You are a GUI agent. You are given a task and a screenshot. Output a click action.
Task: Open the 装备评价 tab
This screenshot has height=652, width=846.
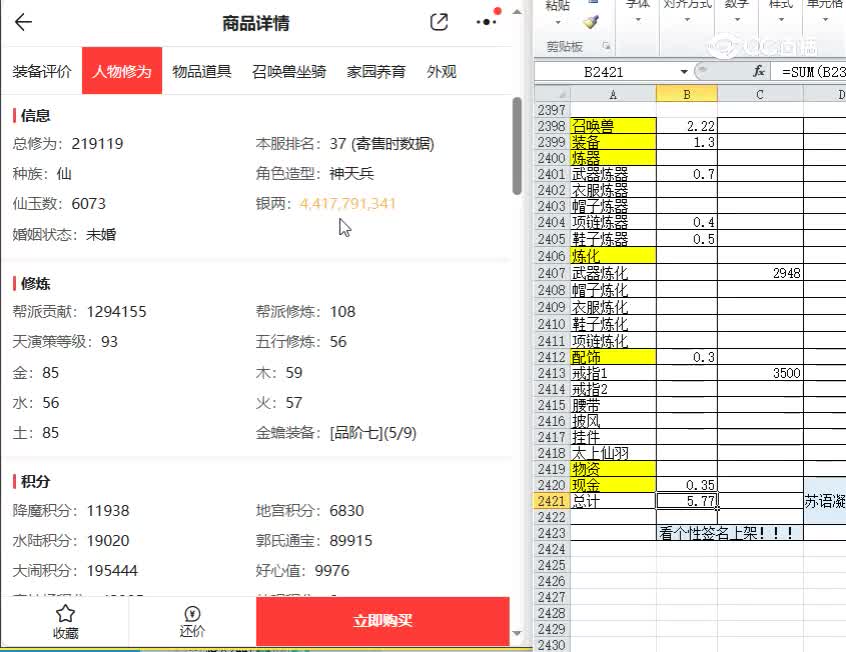(x=41, y=71)
